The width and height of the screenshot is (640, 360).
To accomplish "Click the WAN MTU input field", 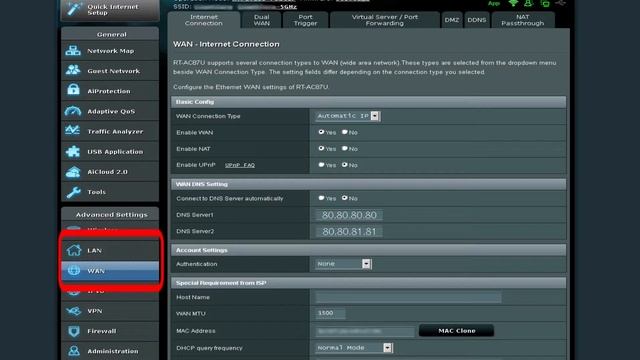I will [330, 313].
